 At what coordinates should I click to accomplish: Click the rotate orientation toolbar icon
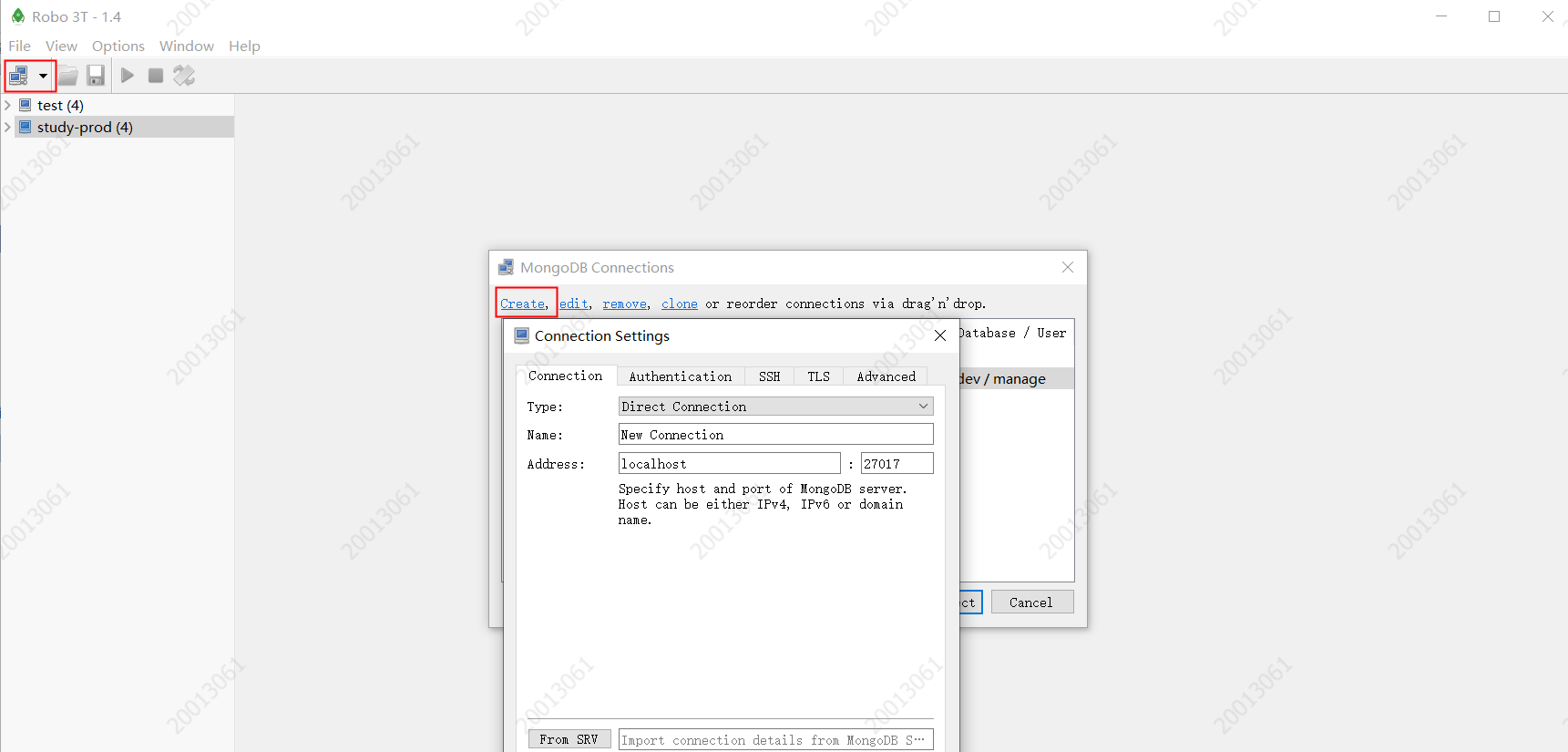click(x=184, y=76)
